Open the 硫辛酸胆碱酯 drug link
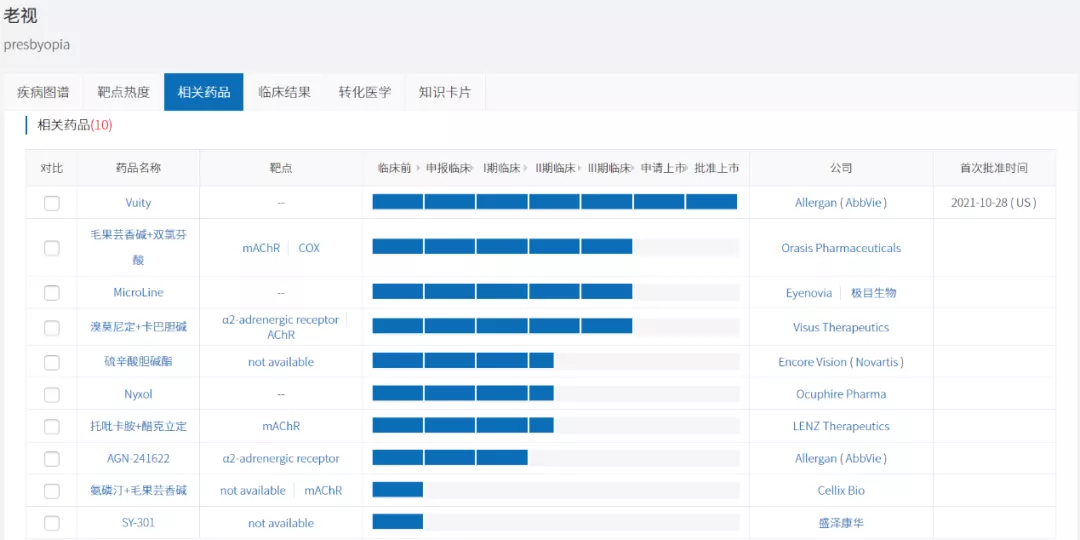Screen dimensions: 1080x540 (138, 362)
